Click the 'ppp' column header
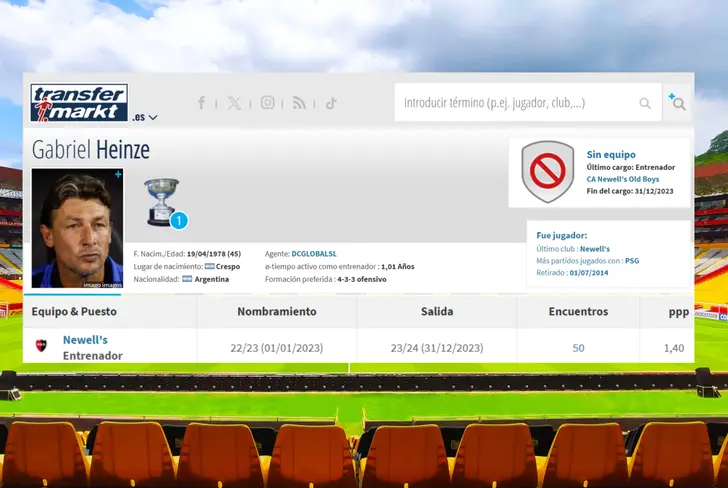728x488 pixels. point(679,312)
